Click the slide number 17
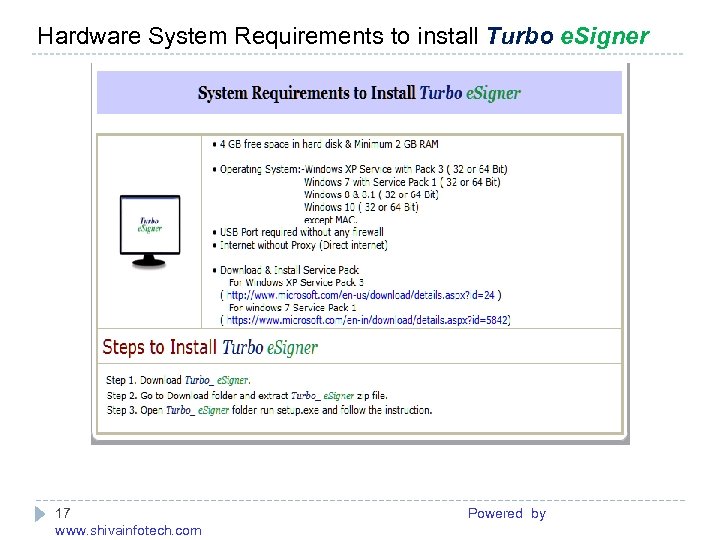Viewport: 720px width, 540px height. (63, 513)
